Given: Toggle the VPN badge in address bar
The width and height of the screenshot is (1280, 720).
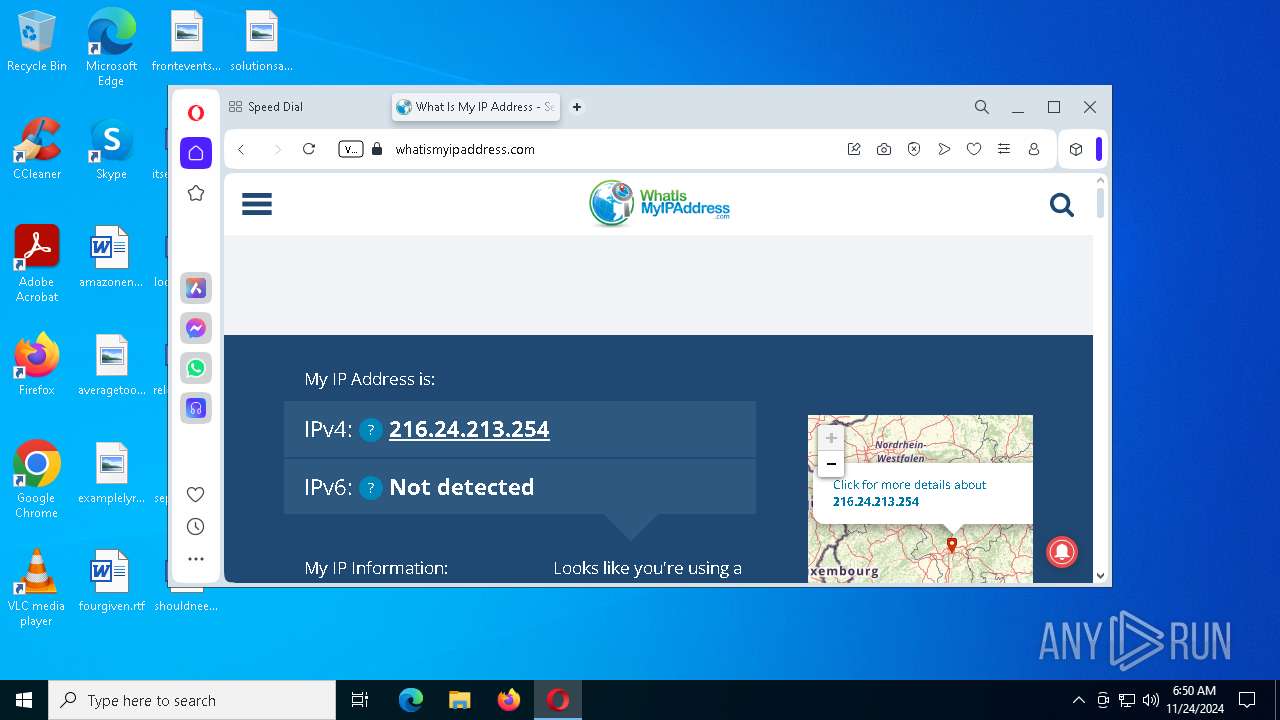Looking at the screenshot, I should coord(351,149).
